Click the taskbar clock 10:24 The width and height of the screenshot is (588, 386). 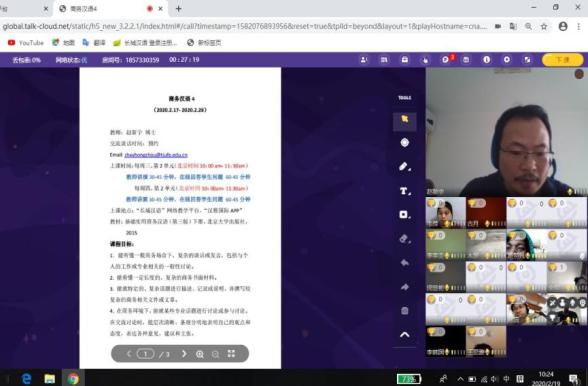click(546, 374)
